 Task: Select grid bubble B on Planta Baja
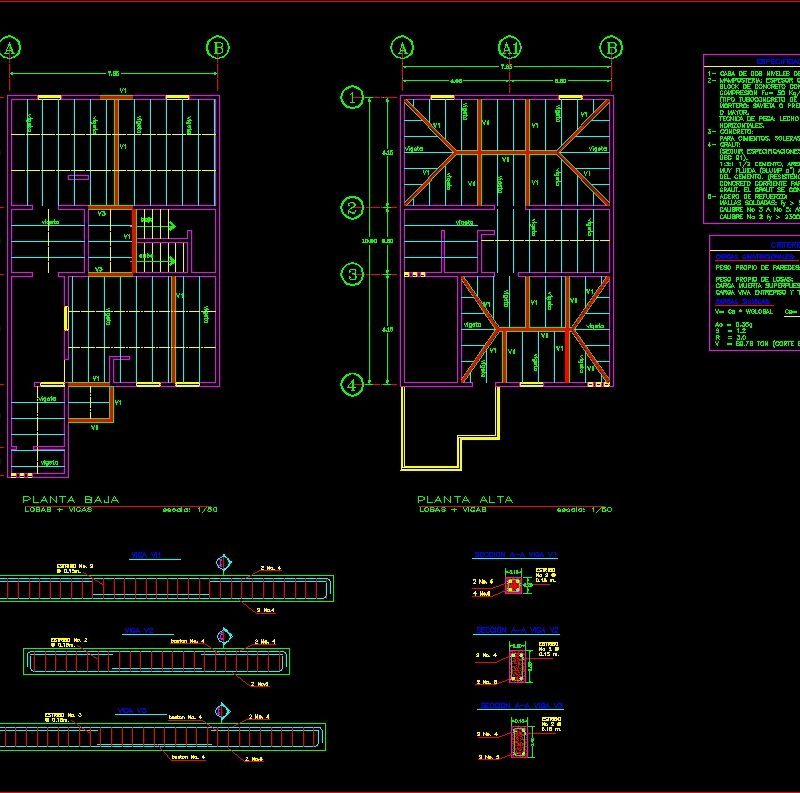point(215,46)
